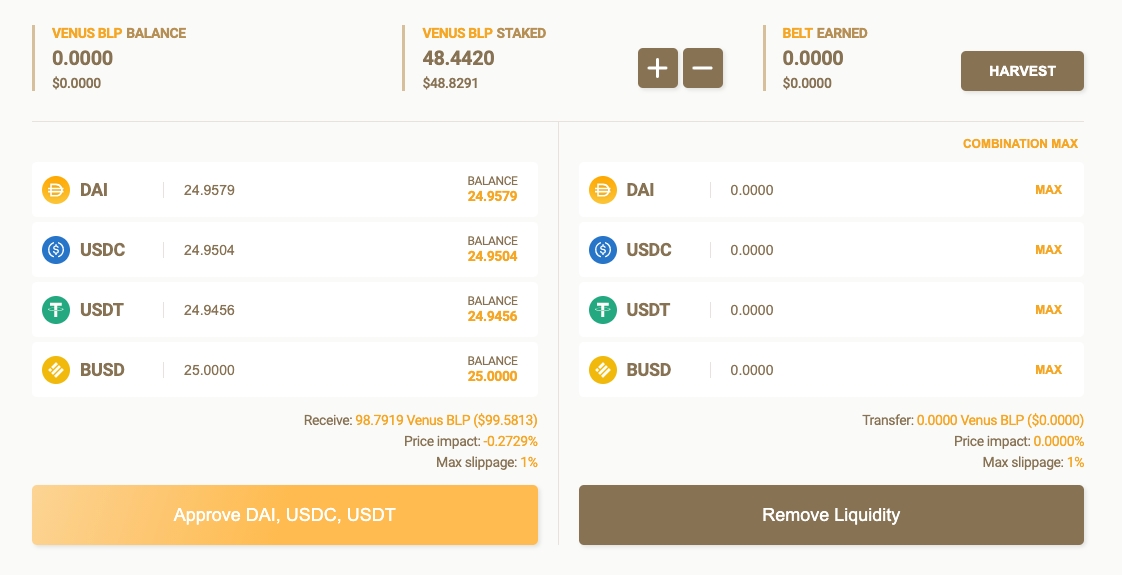Click DAI coin icon in deposit panel

click(x=56, y=190)
